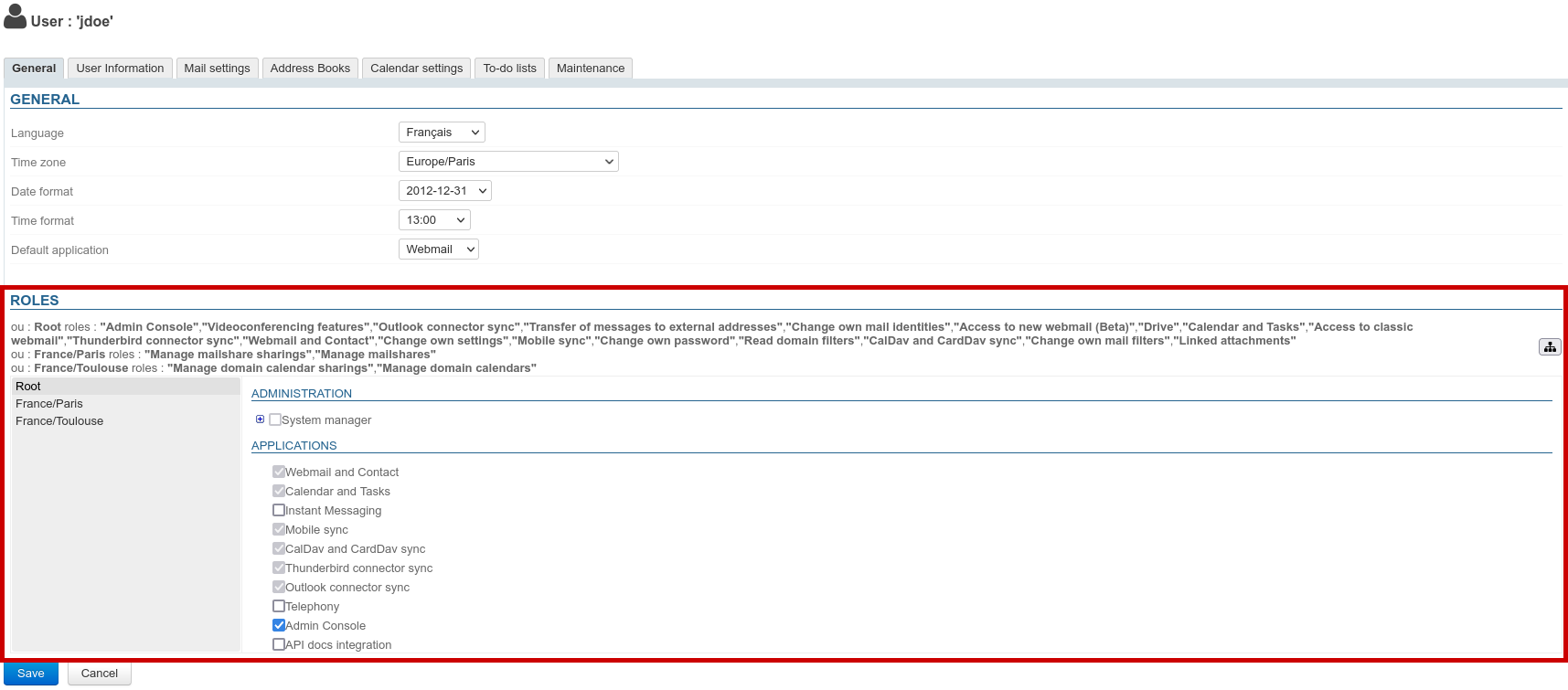Screen dimensions: 1568x690
Task: Click the organizational hierarchy icon in Roles
Action: [x=1550, y=347]
